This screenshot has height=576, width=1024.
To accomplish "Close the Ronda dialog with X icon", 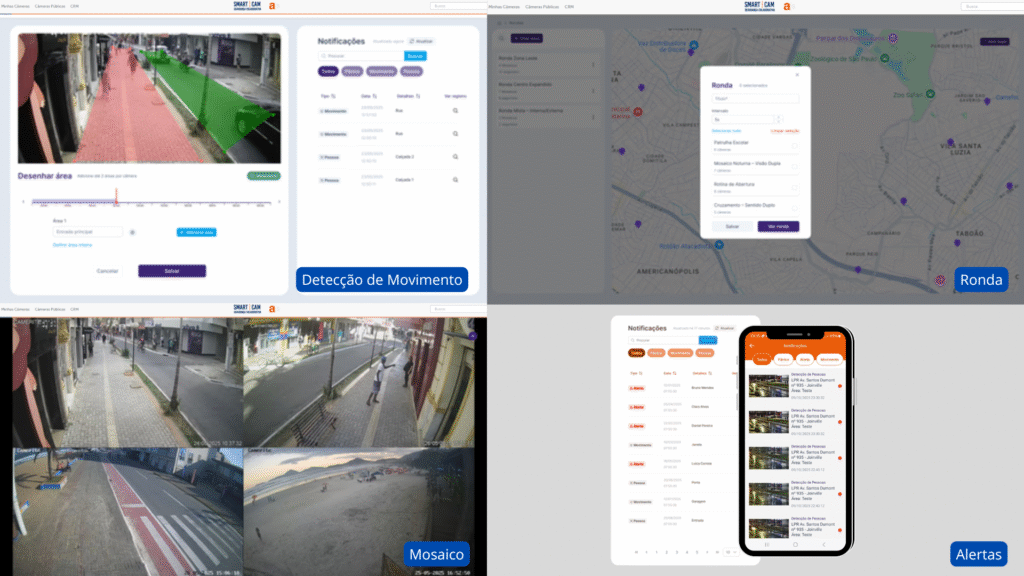I will (x=797, y=75).
